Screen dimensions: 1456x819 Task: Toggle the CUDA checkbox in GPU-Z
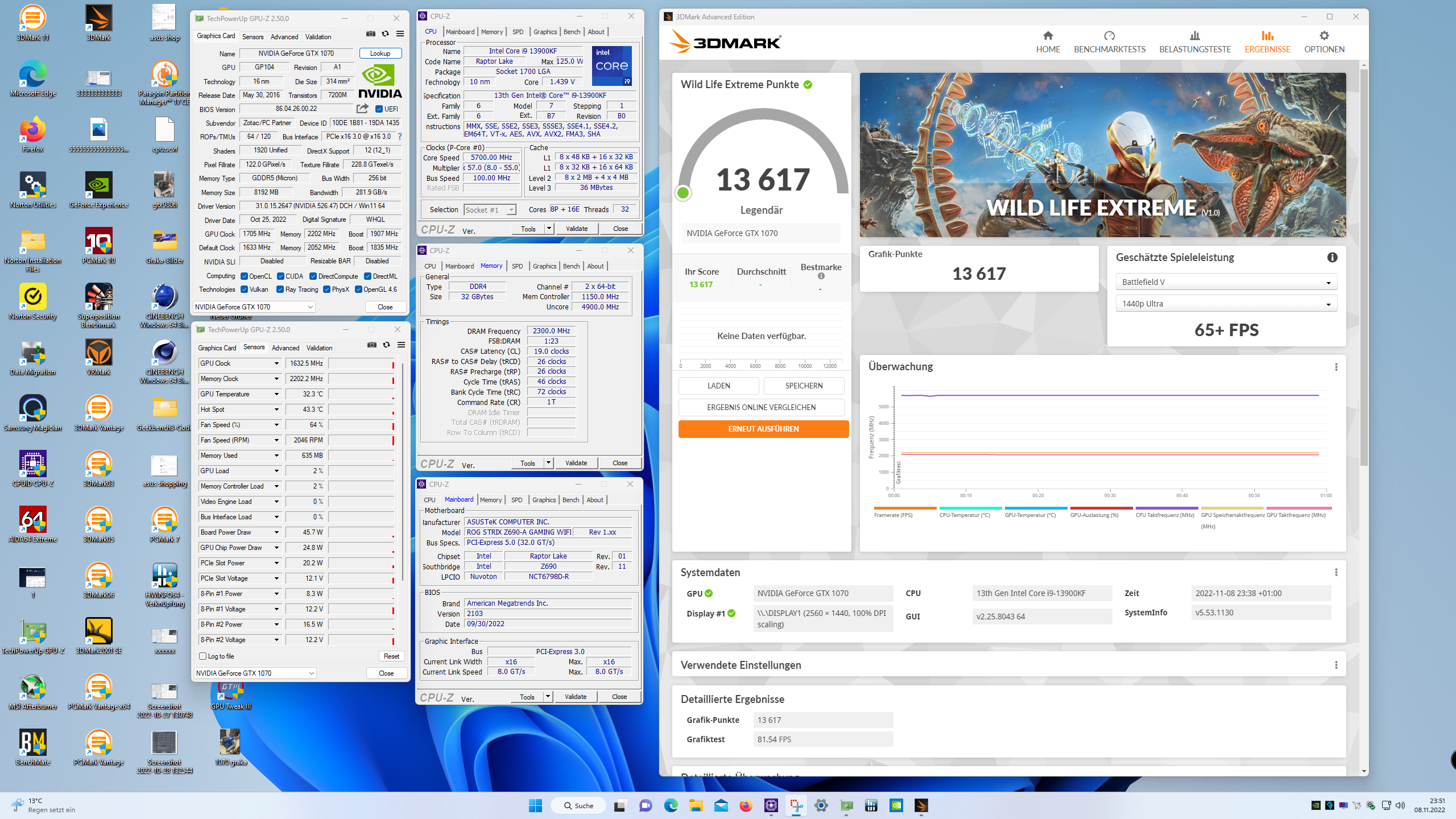click(x=280, y=276)
